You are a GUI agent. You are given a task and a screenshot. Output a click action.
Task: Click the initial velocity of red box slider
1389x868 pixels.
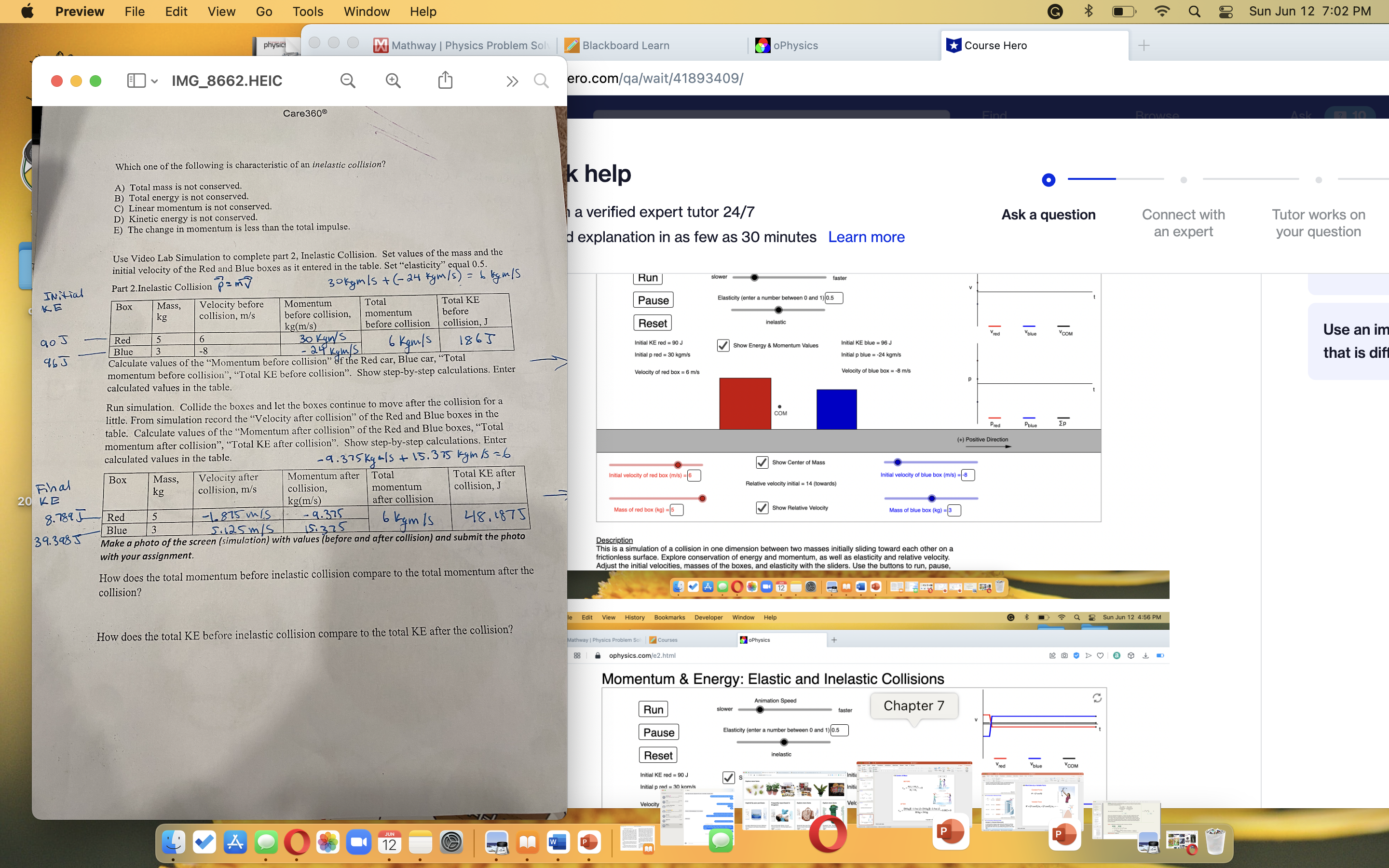678,465
